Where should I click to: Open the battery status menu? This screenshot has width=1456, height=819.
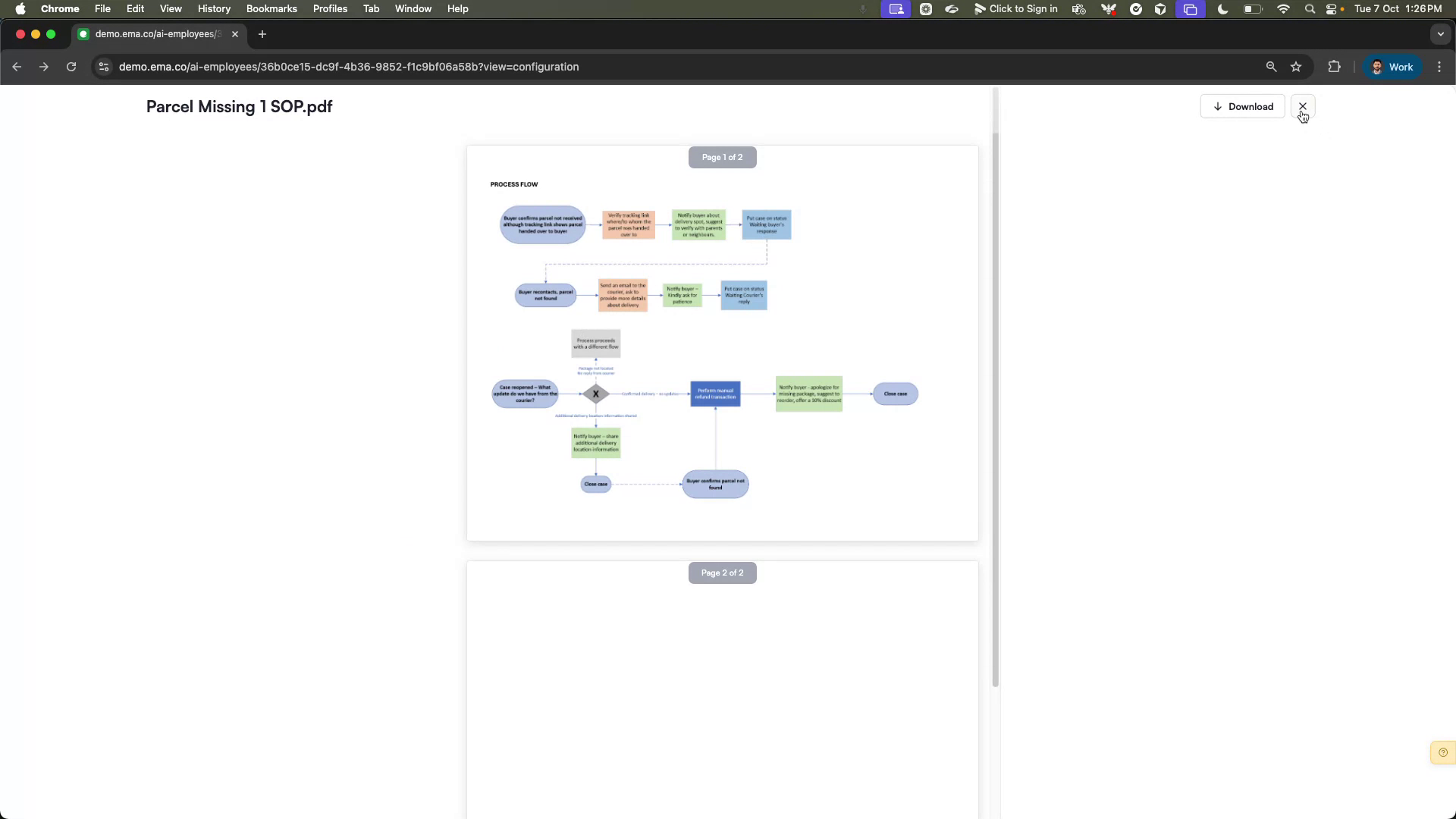(1251, 9)
